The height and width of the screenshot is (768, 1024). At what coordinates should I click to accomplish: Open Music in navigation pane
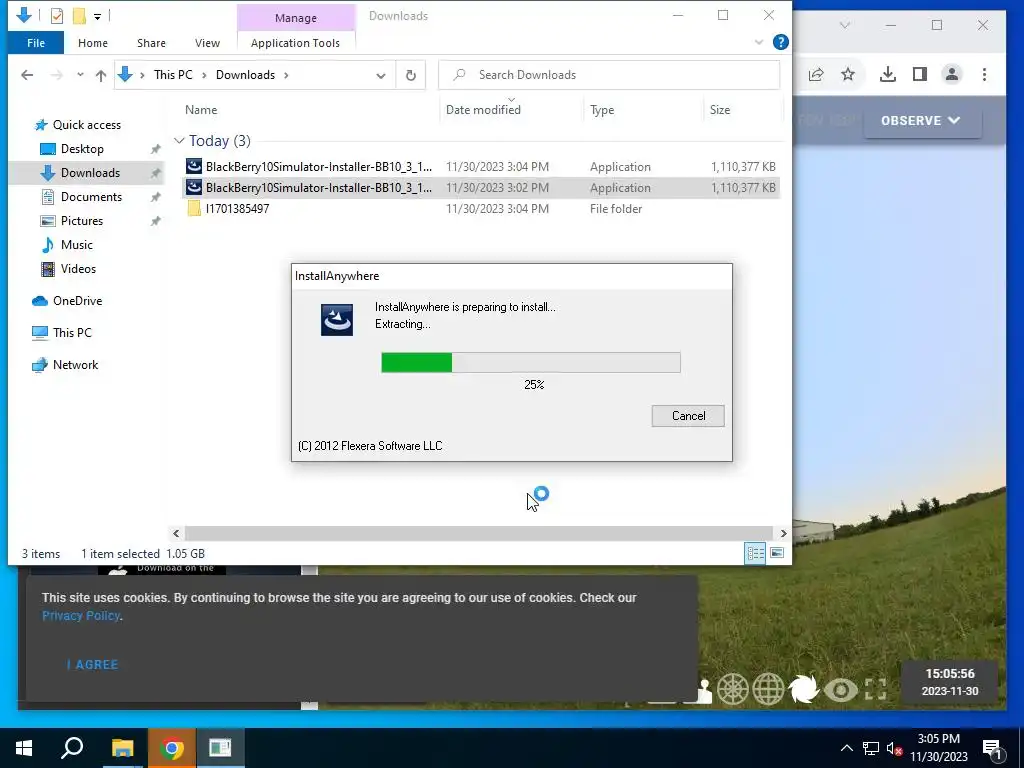[x=76, y=245]
